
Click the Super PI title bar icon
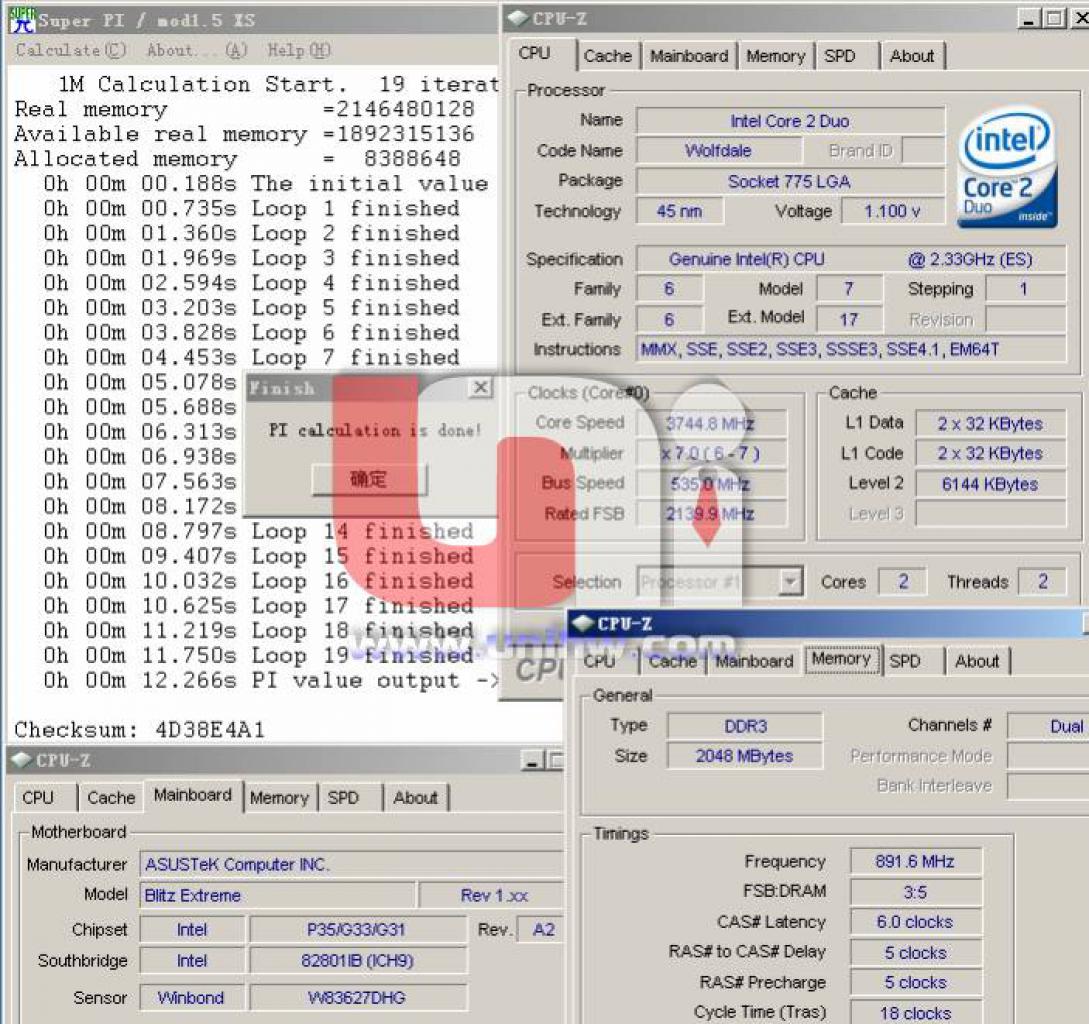22,19
